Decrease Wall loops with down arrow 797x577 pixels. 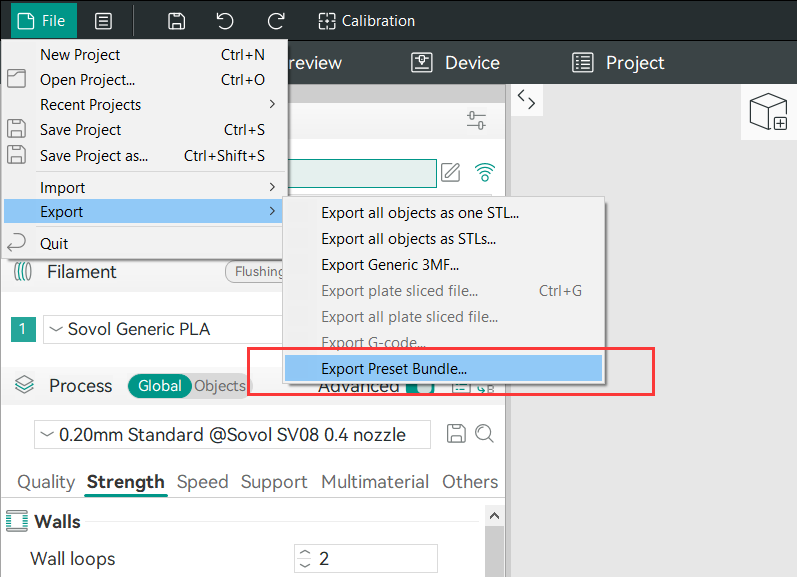pyautogui.click(x=305, y=564)
